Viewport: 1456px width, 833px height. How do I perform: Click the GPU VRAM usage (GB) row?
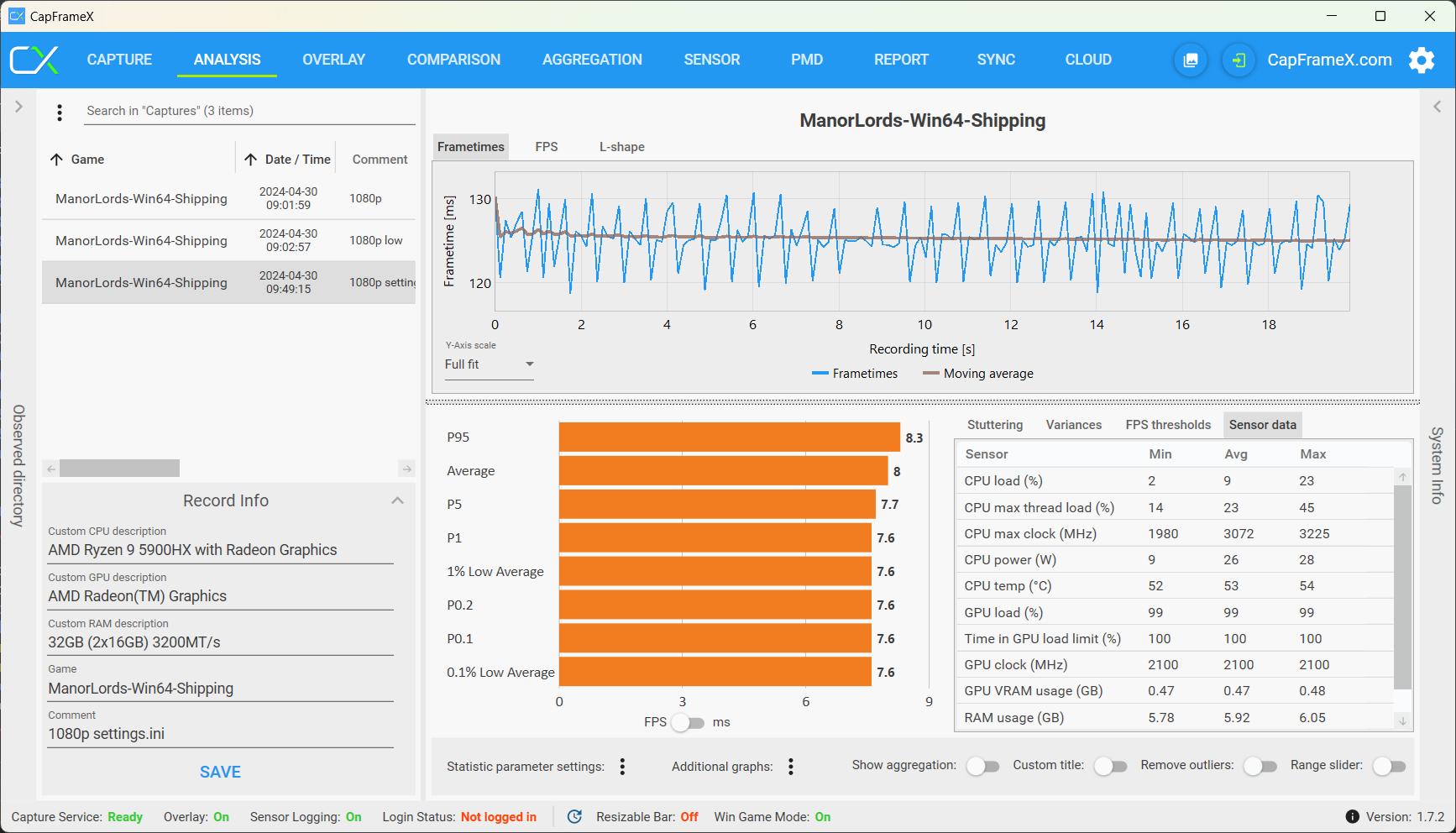coord(1175,691)
